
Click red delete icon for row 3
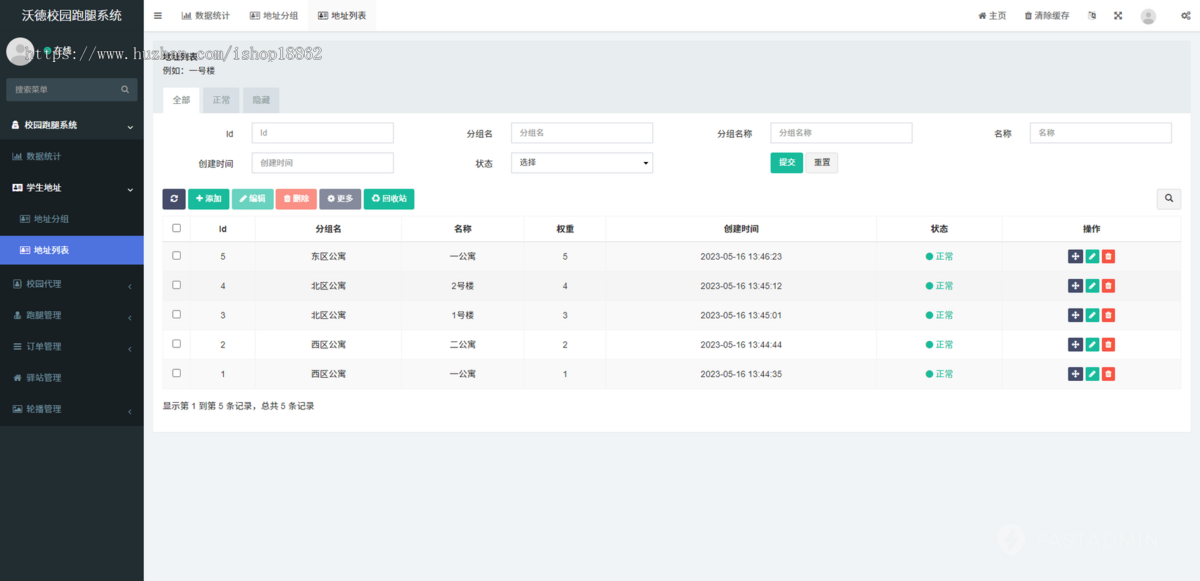1108,315
